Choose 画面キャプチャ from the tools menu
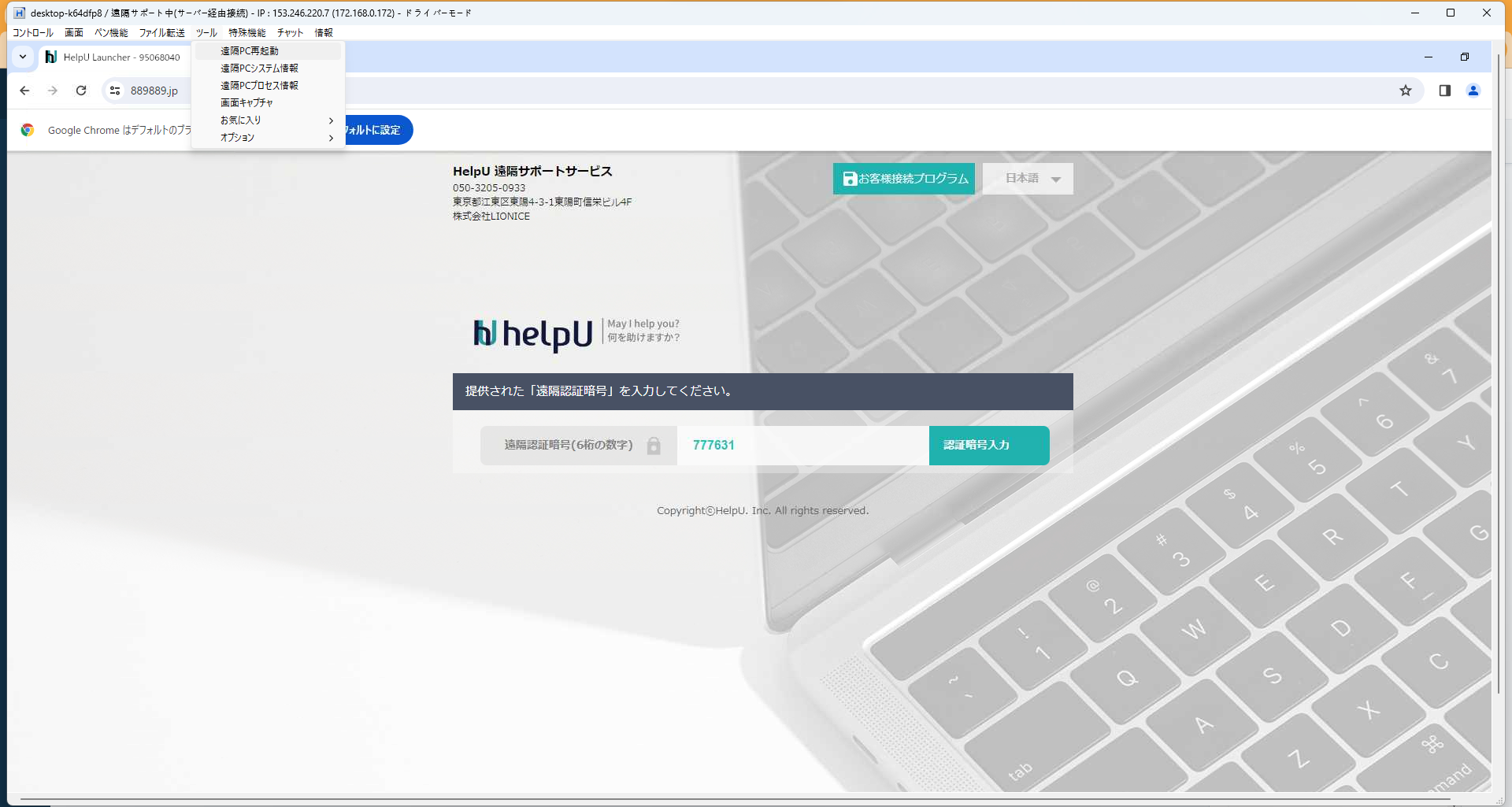Image resolution: width=1512 pixels, height=807 pixels. coord(268,102)
